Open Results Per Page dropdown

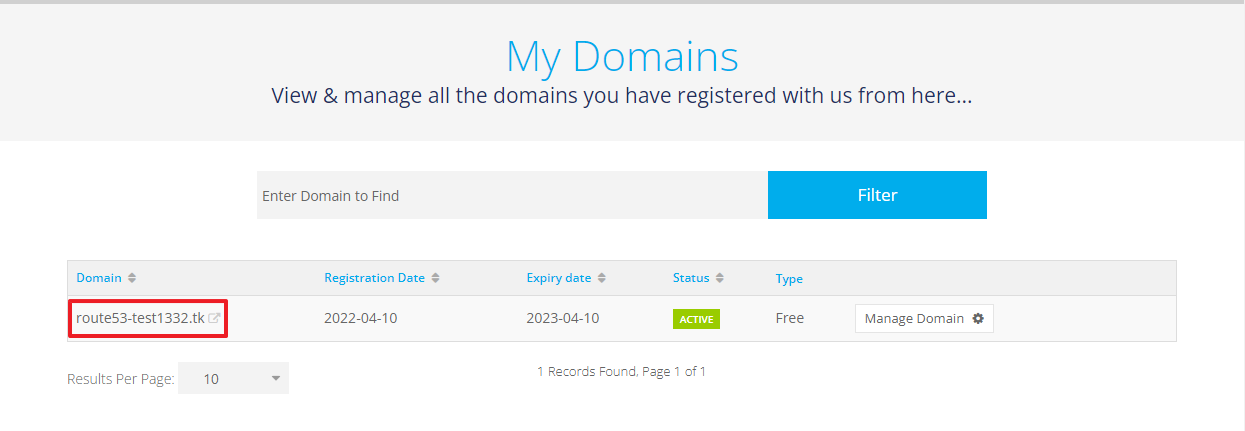click(x=233, y=379)
